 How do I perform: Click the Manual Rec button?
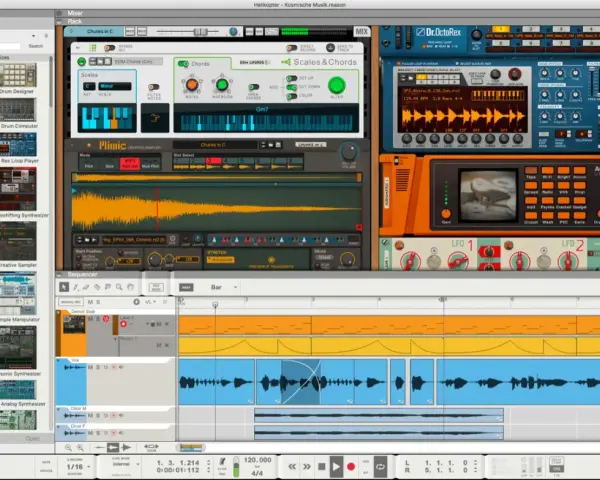tap(70, 302)
